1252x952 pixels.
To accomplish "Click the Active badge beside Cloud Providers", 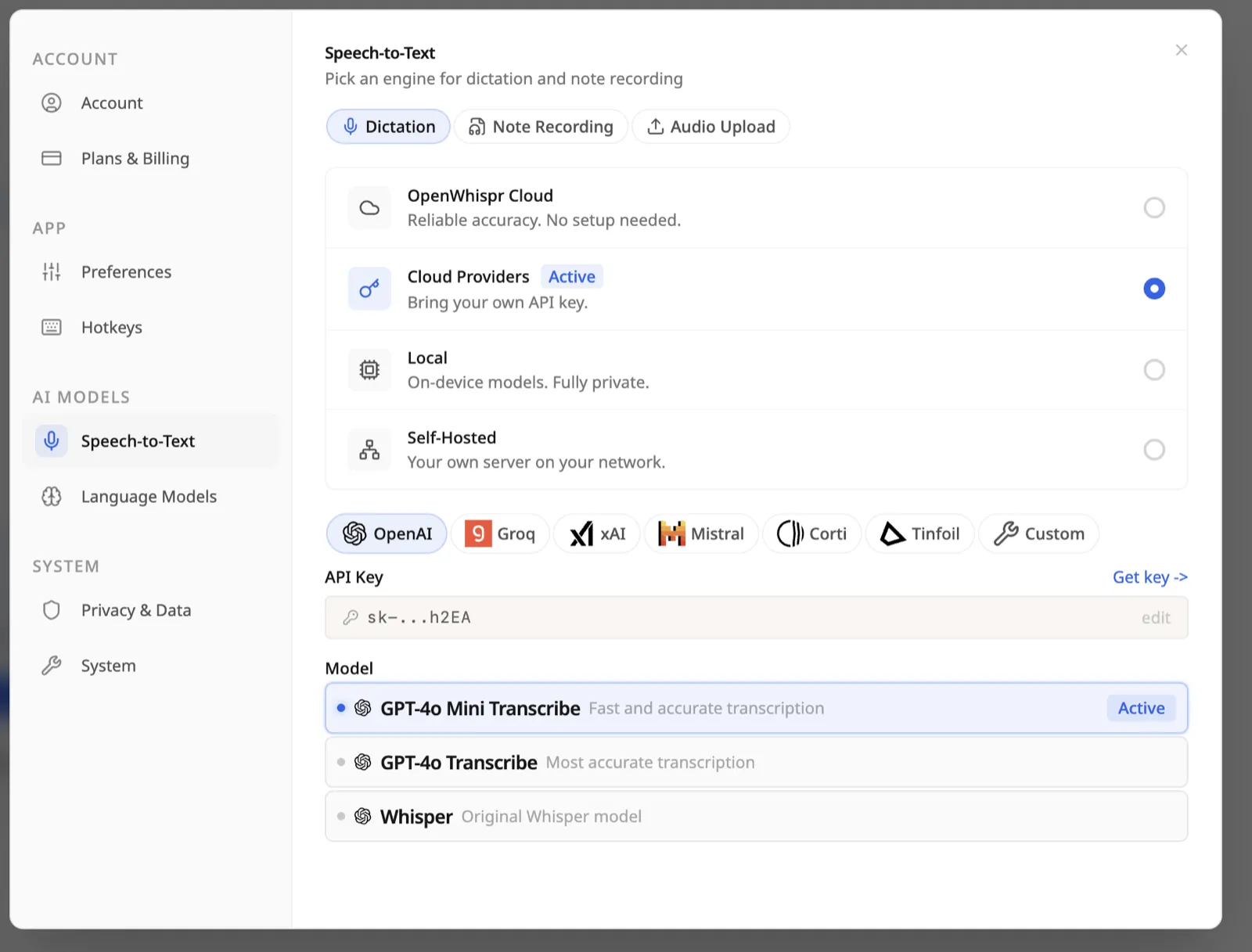I will [572, 277].
